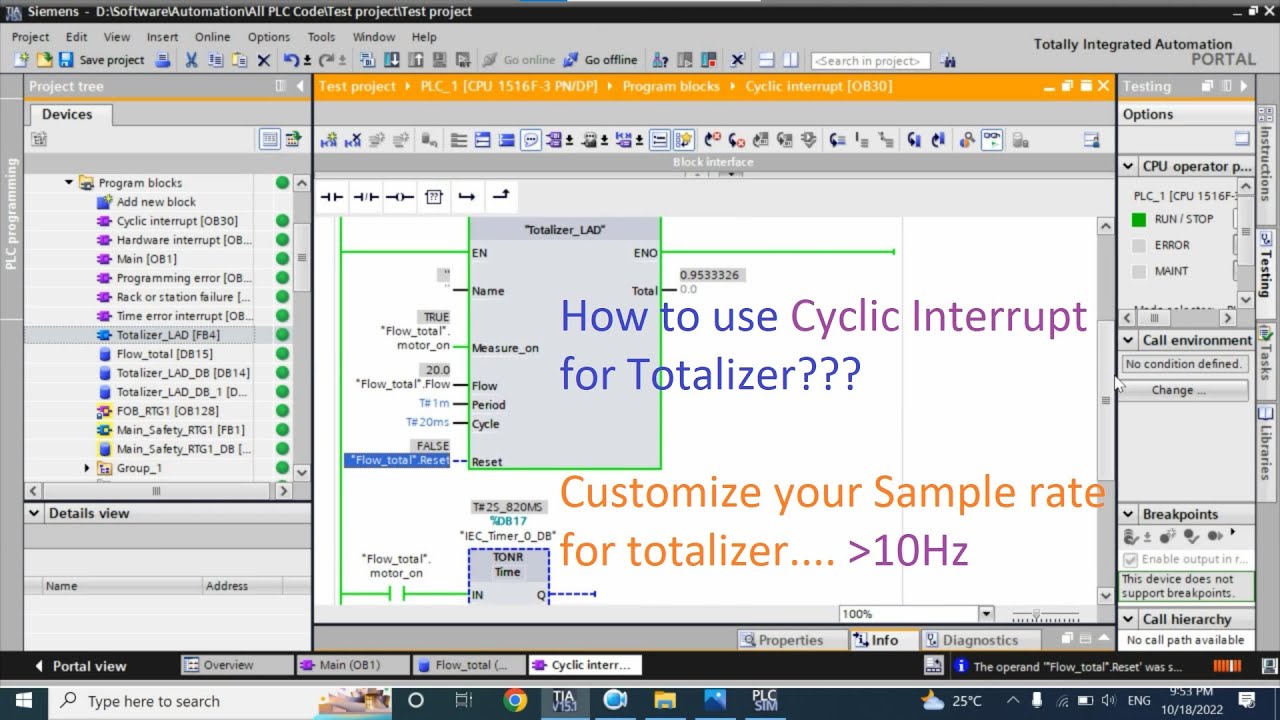Open the Project menu
Image resolution: width=1280 pixels, height=720 pixels.
click(x=30, y=37)
